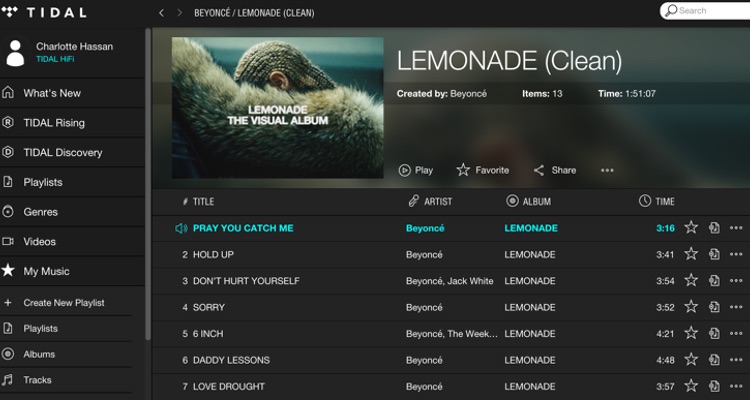The height and width of the screenshot is (400, 750).
Task: Open more options for HOLD UP
Action: (736, 255)
